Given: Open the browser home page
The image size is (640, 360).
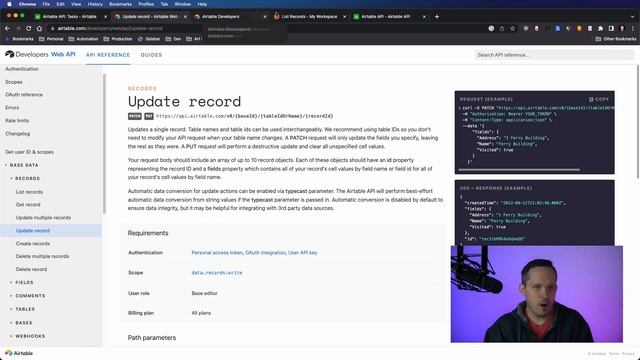Looking at the screenshot, I should pyautogui.click(x=39, y=29).
